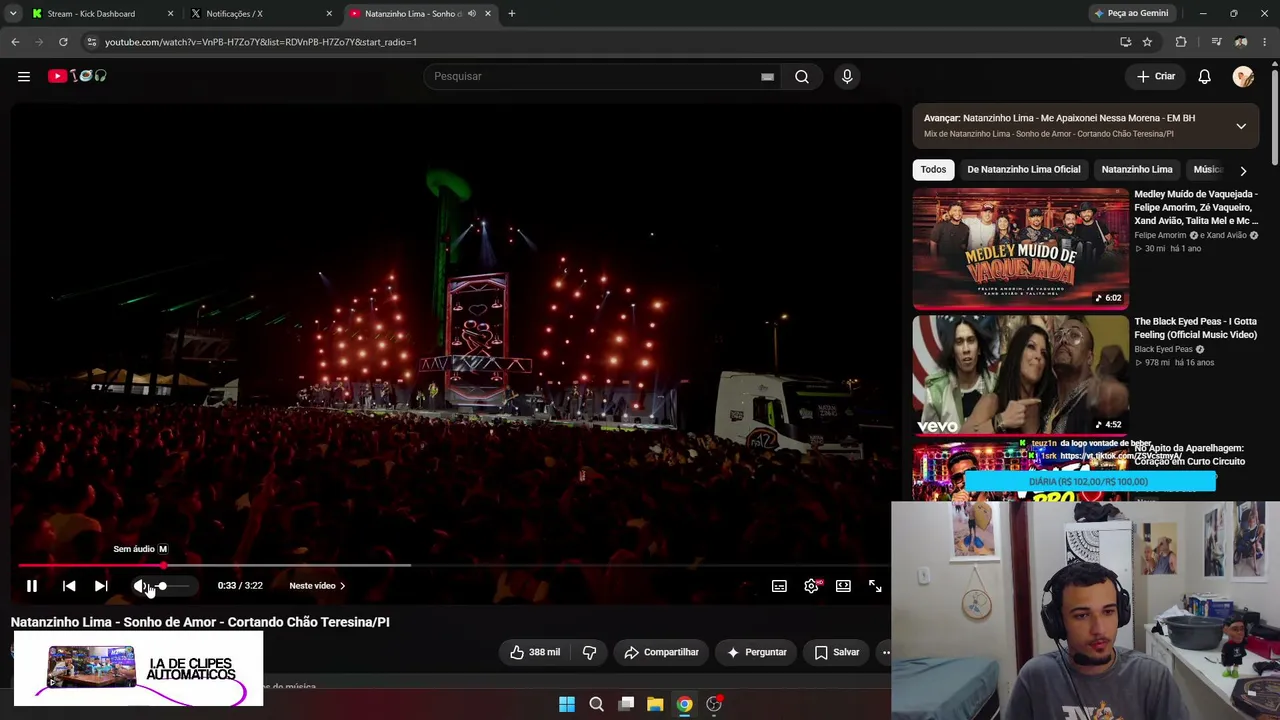The image size is (1280, 720).
Task: Open the media controls icon in Chrome toolbar
Action: pos(1216,42)
